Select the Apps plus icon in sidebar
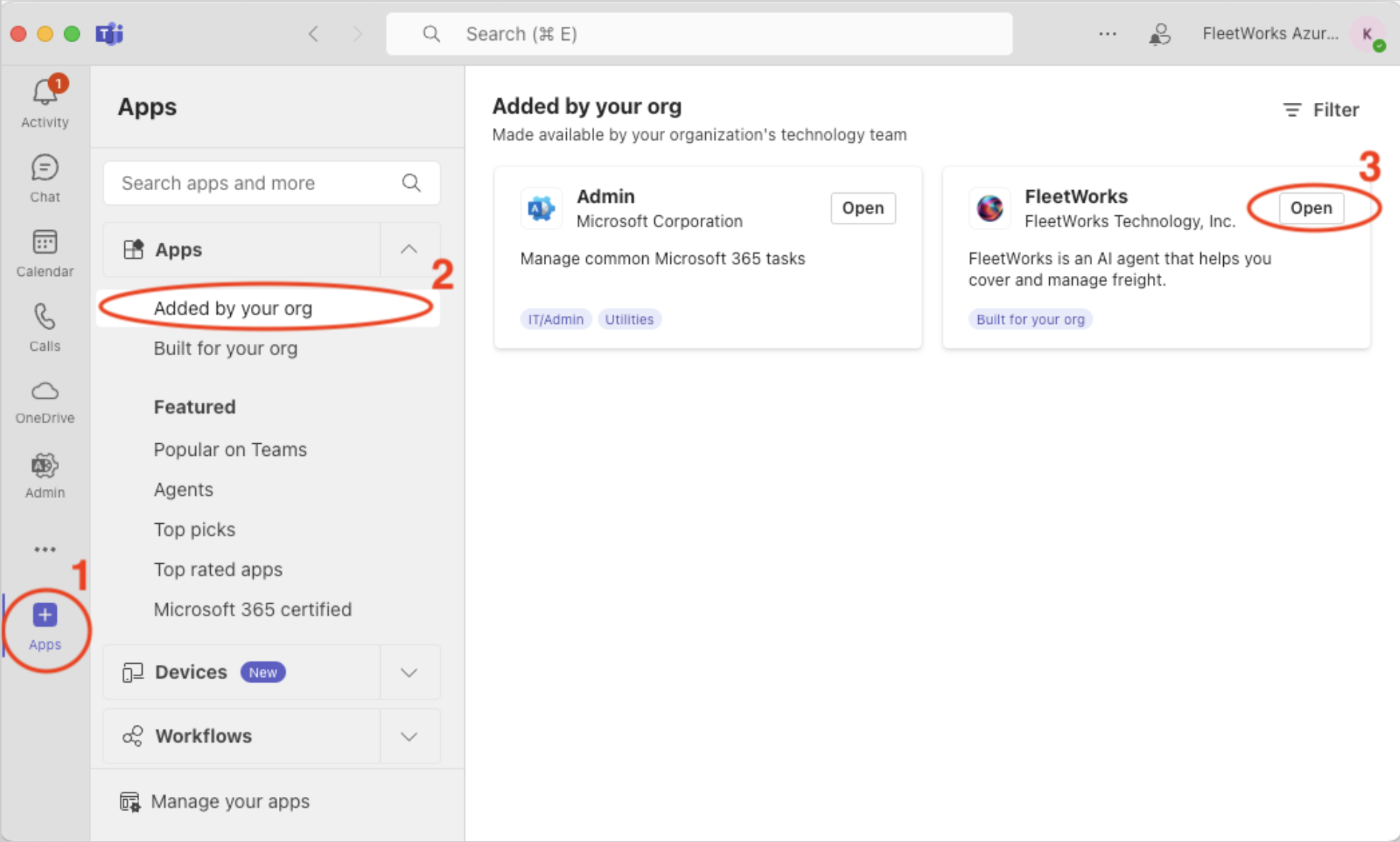The width and height of the screenshot is (1400, 842). coord(44,615)
